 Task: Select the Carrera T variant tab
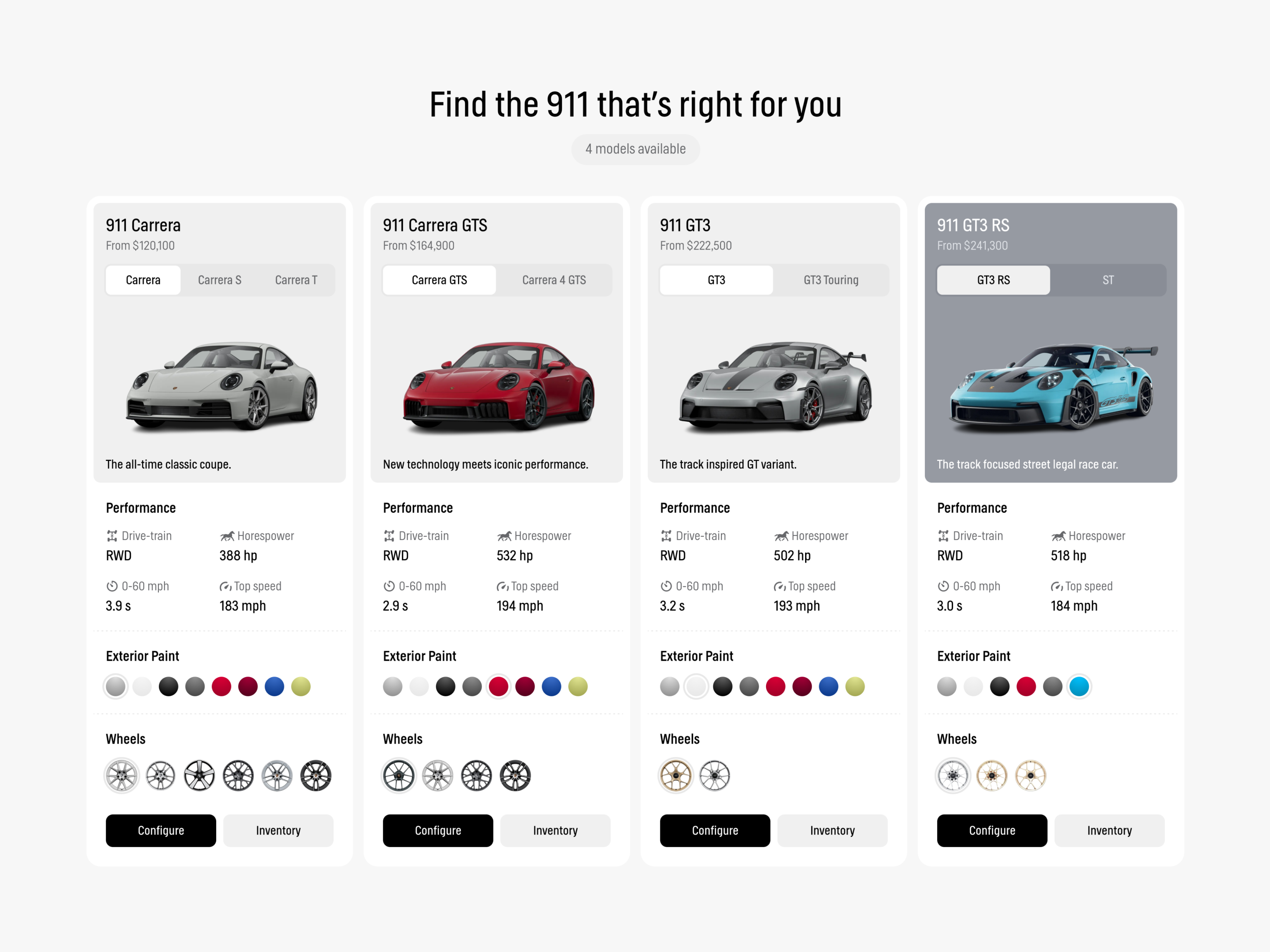[x=296, y=280]
